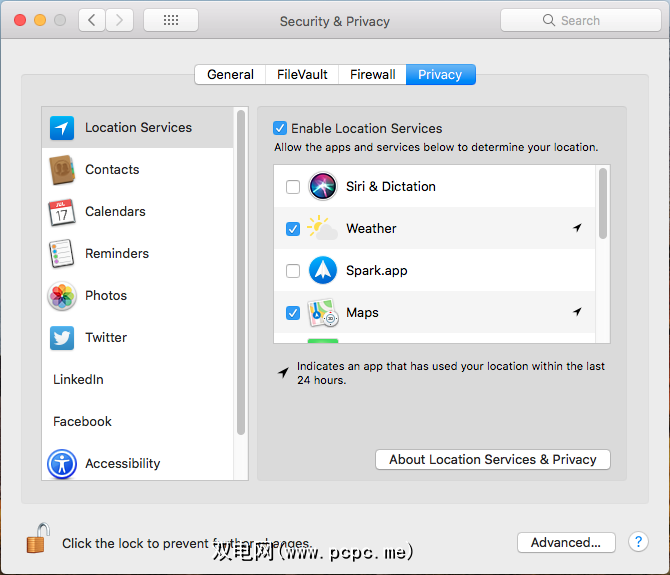Viewport: 670px width, 575px height.
Task: Show all preferences grid button
Action: point(171,20)
